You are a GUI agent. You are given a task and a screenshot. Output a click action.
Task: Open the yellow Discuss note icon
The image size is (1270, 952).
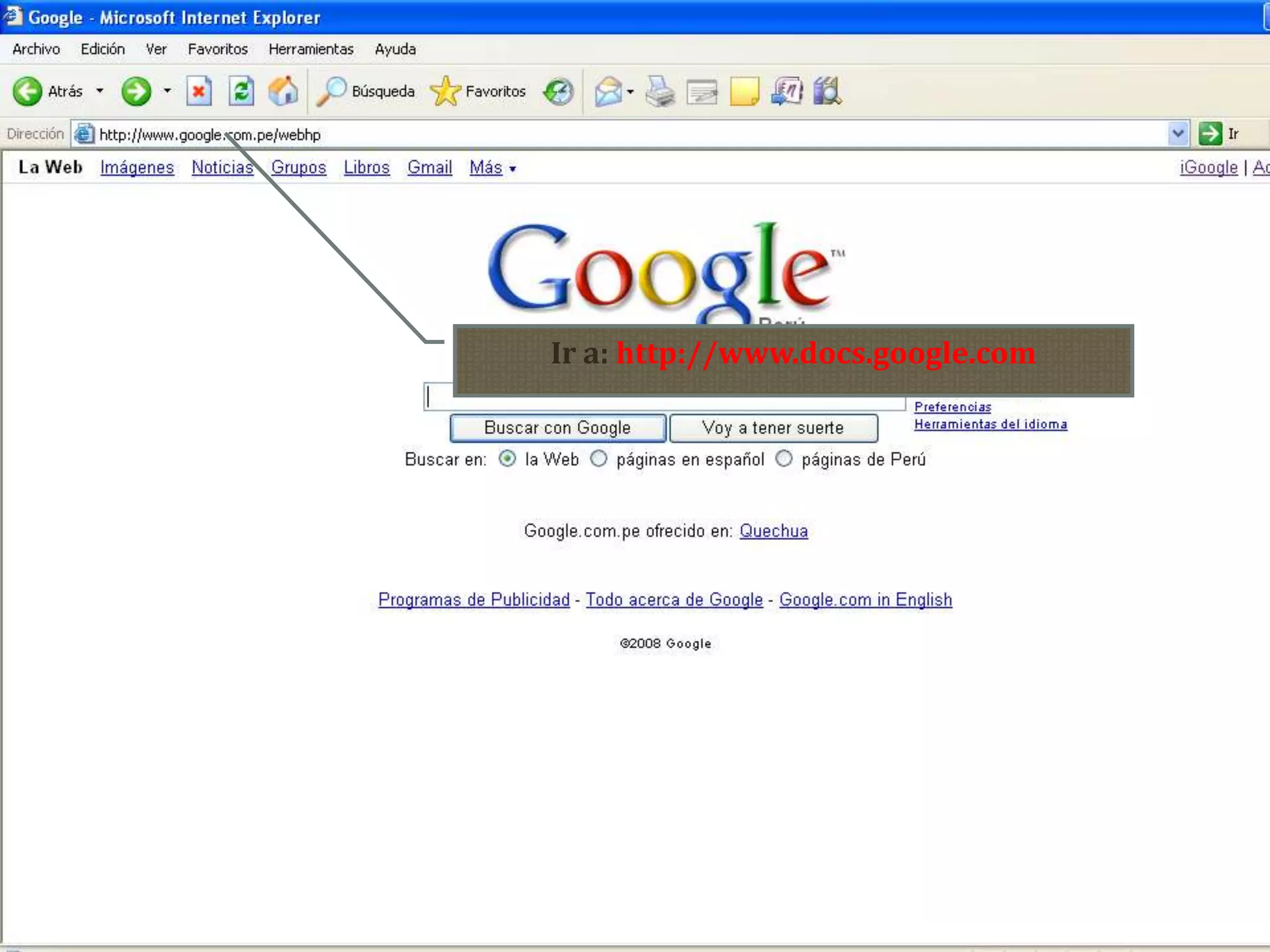744,92
